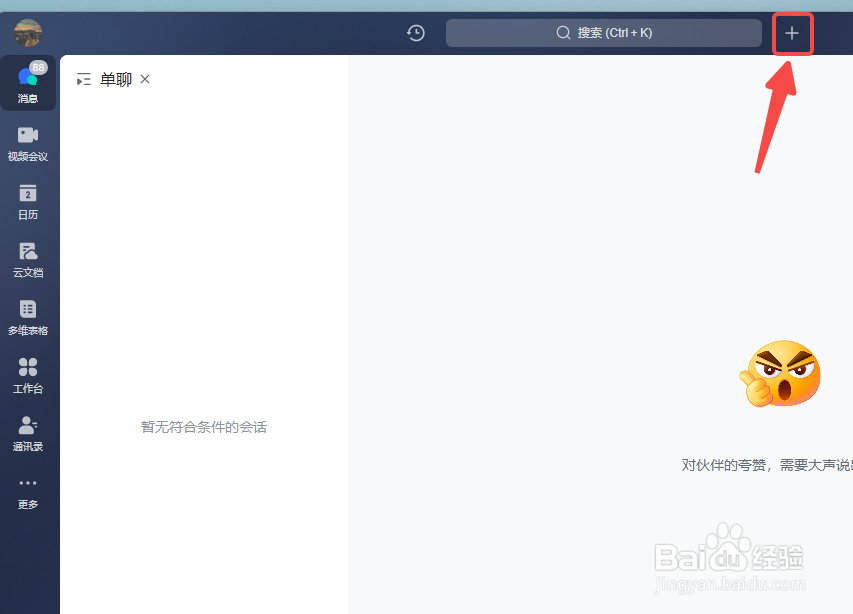
Task: Open 多维表格 tables
Action: point(28,318)
